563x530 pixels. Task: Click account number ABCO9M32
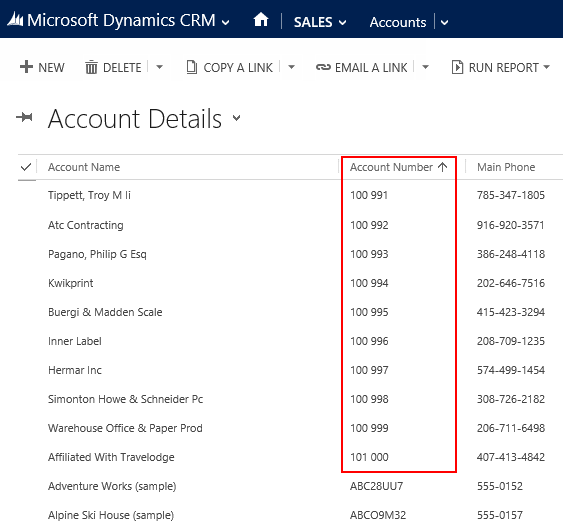click(x=378, y=515)
